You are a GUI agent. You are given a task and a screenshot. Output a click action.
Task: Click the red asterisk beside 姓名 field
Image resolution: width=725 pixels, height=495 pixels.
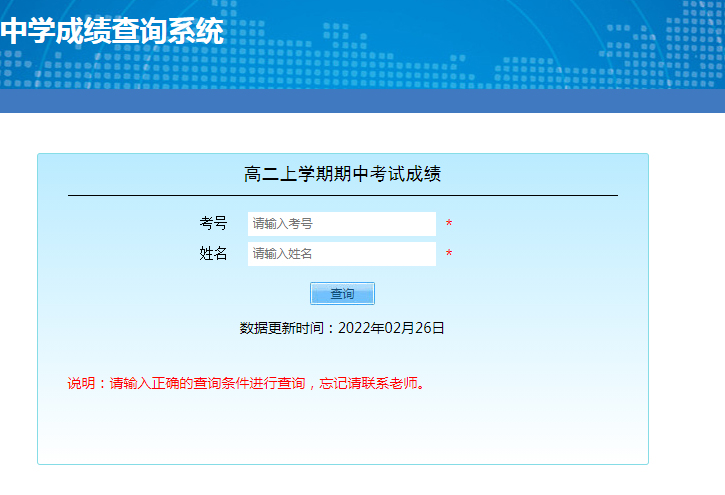point(449,254)
